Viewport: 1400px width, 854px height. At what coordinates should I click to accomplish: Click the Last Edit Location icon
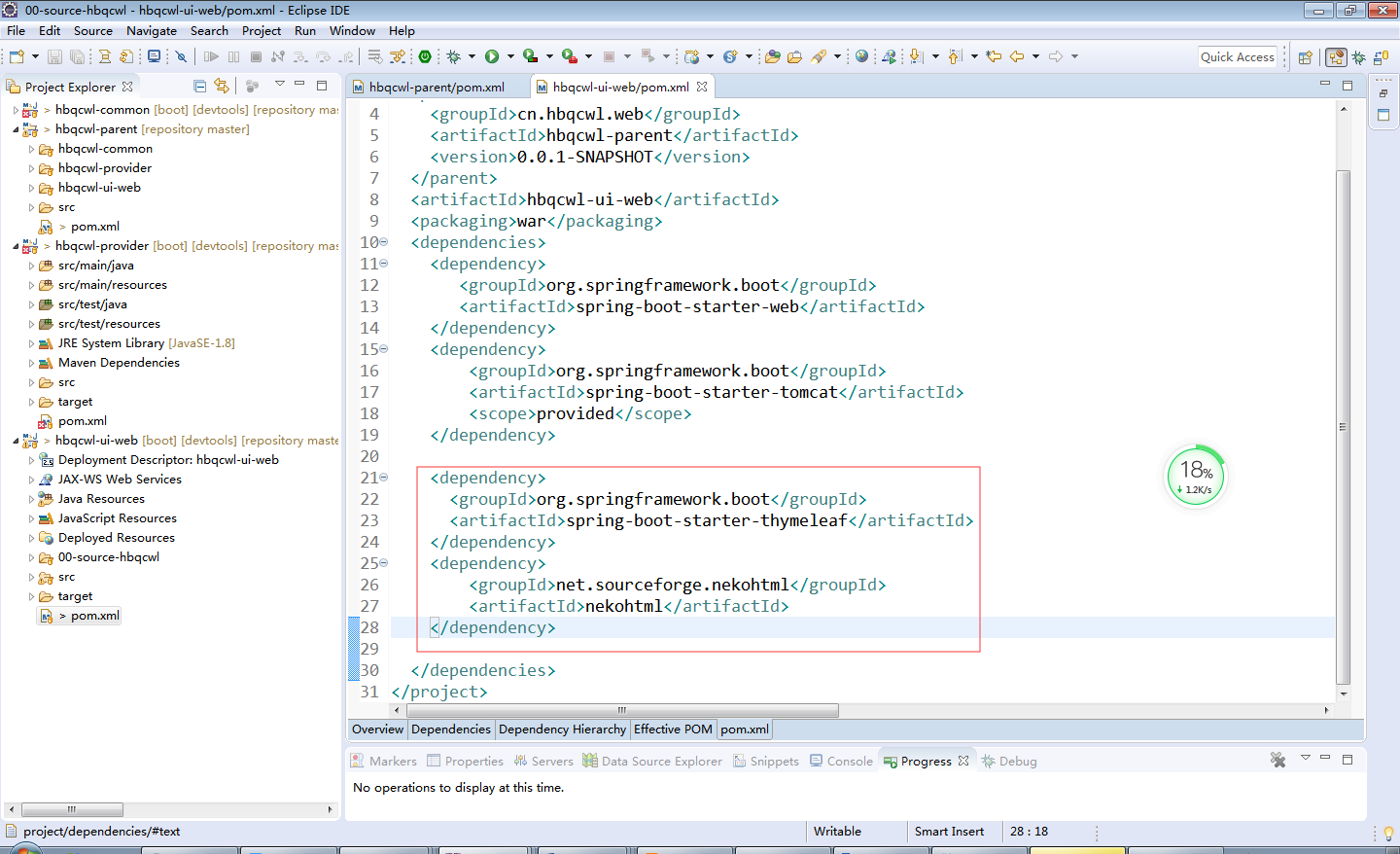click(994, 56)
